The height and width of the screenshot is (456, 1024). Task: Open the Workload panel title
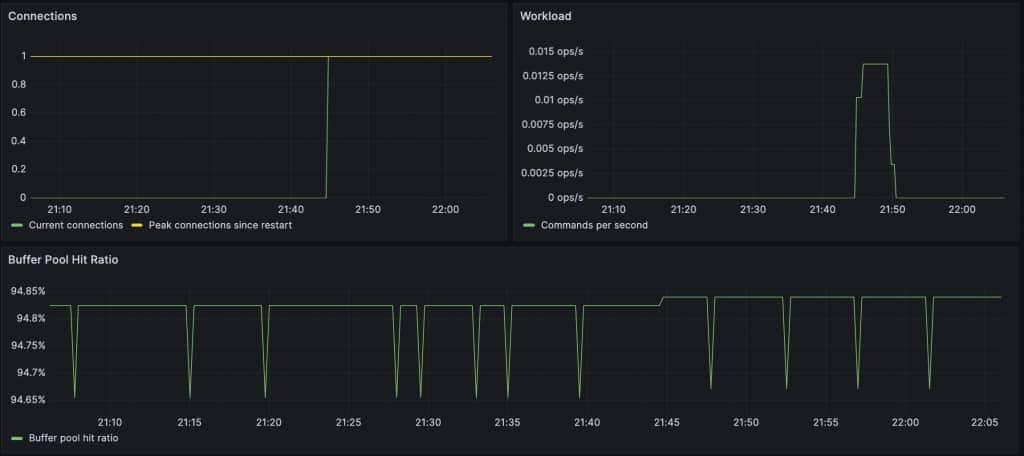click(545, 16)
